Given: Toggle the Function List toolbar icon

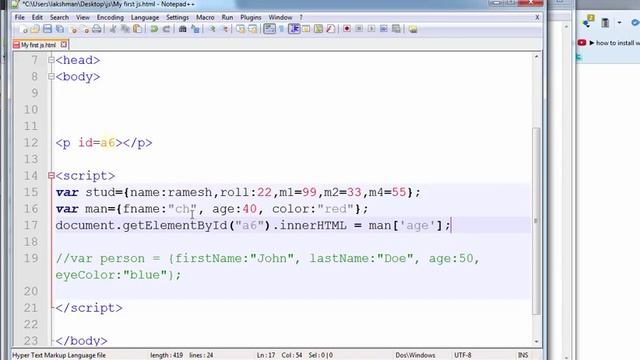Looking at the screenshot, I should tap(331, 29).
